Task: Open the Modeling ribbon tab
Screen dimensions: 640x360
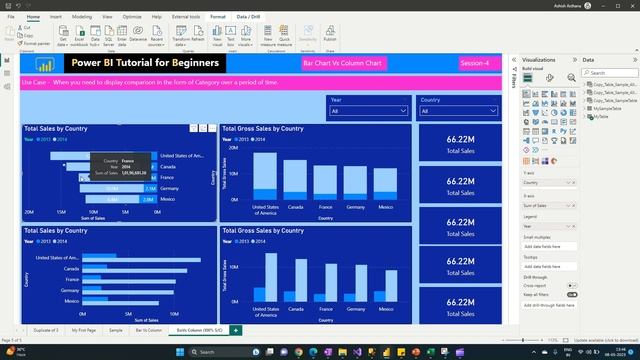Action: click(82, 17)
